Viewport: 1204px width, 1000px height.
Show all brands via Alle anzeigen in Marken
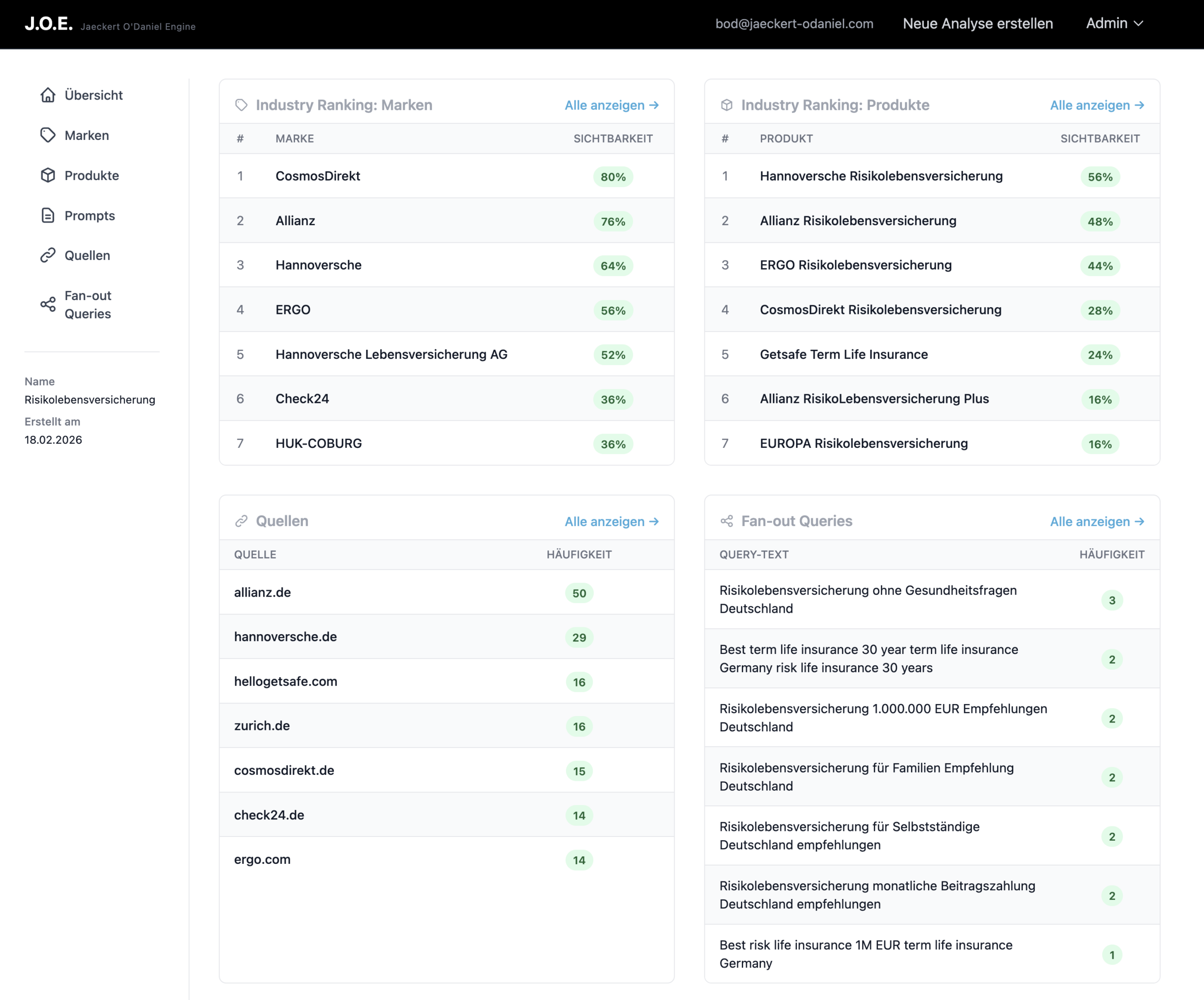[x=611, y=106]
